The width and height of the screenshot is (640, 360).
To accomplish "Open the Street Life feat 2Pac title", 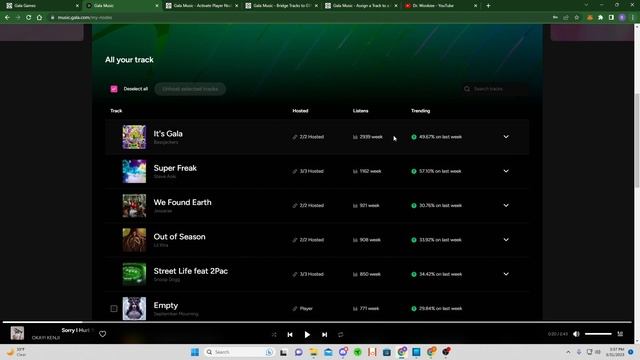I will pyautogui.click(x=191, y=271).
